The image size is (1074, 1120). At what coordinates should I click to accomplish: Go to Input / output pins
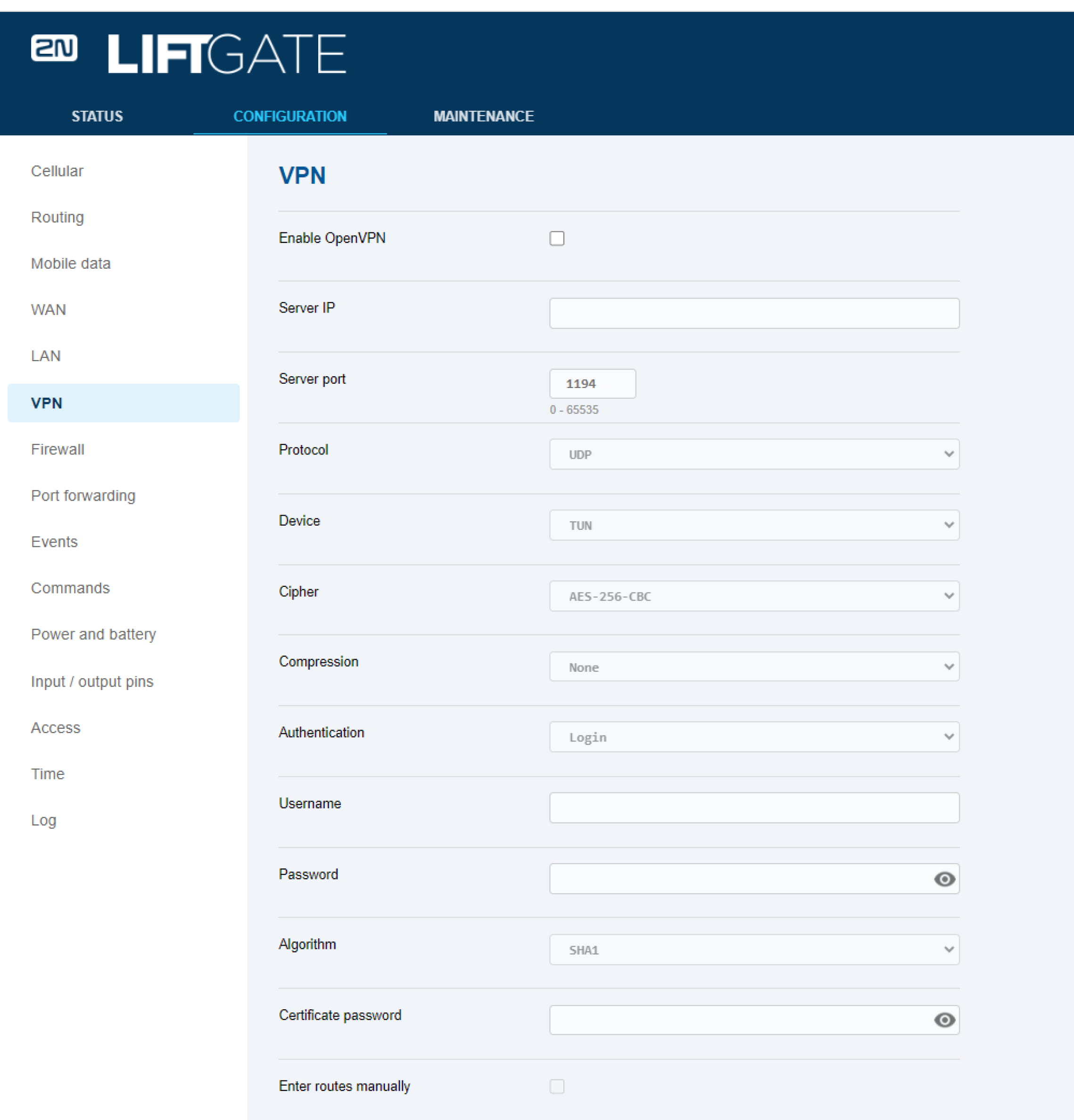click(92, 681)
